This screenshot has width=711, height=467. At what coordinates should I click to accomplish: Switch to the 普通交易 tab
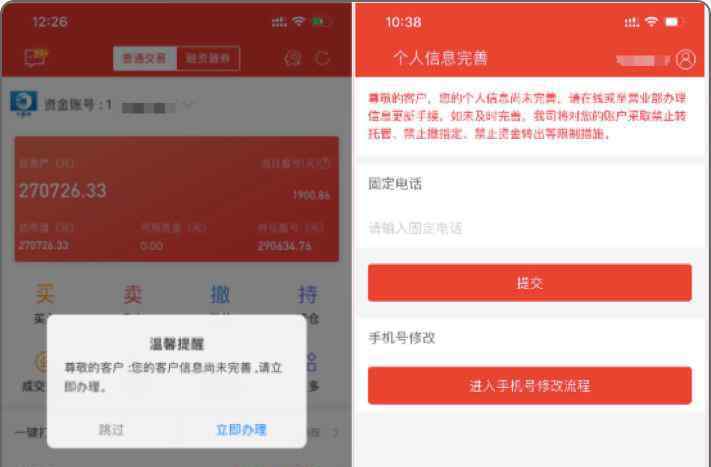coord(145,58)
